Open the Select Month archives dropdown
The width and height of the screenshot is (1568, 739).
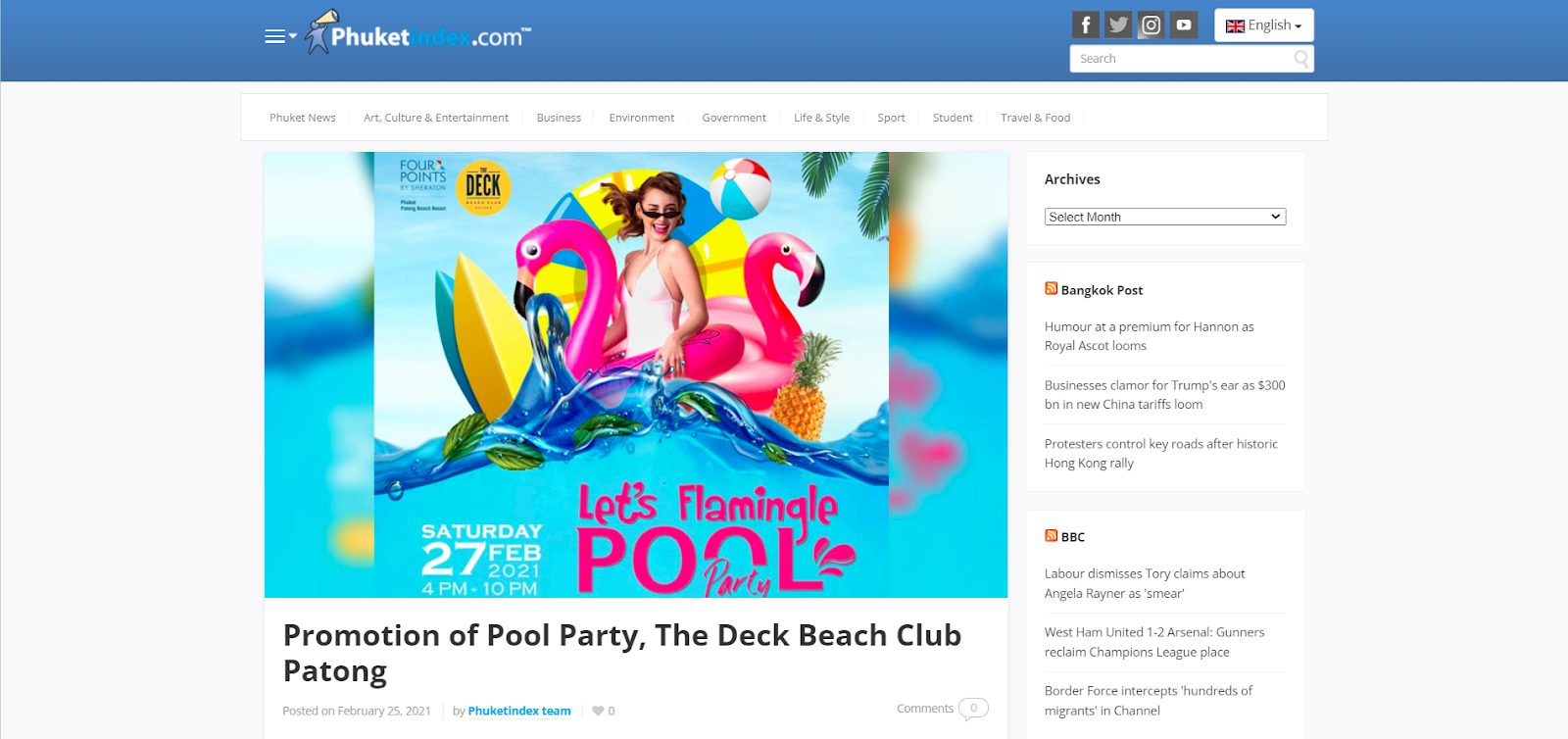point(1165,217)
